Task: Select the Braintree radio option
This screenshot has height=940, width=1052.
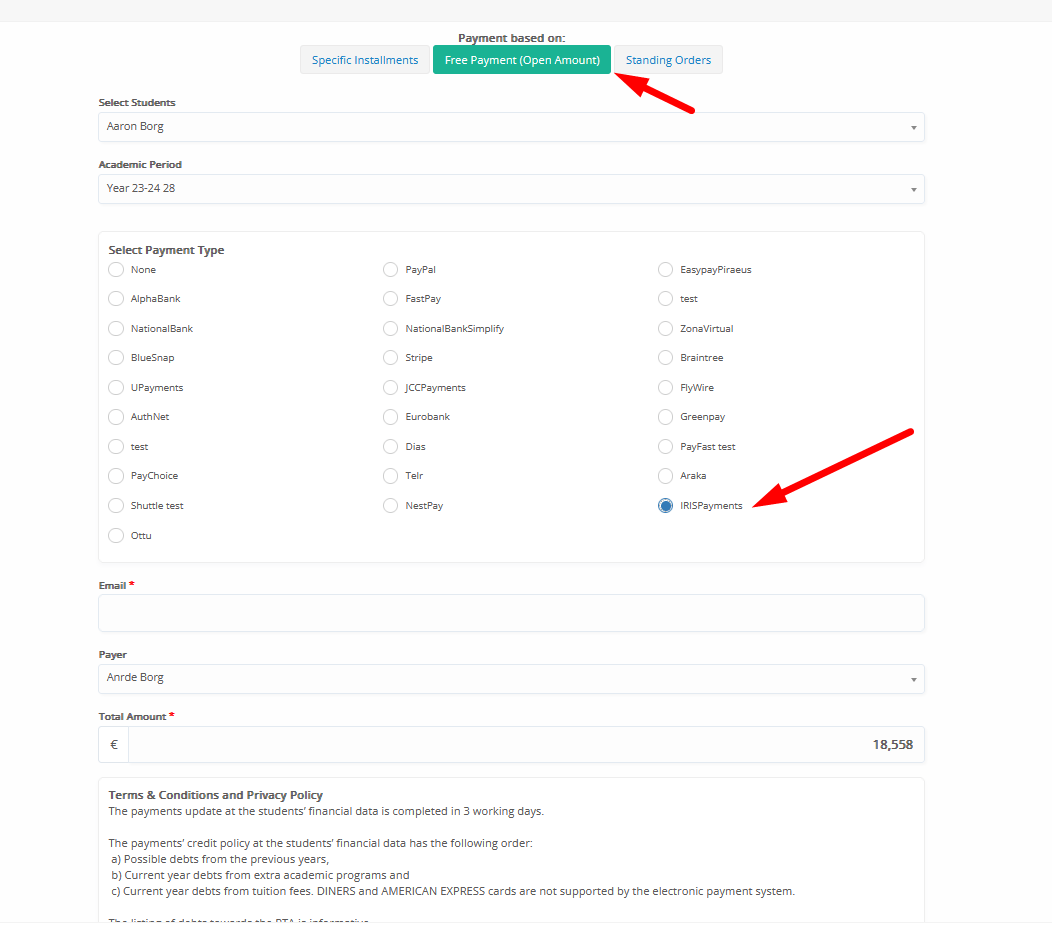Action: (666, 358)
